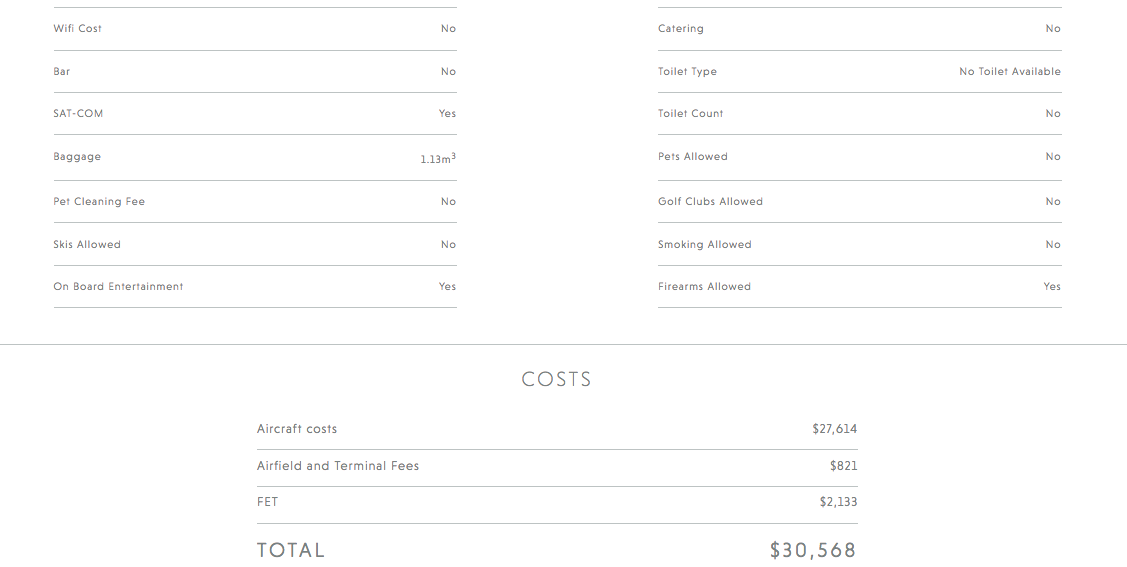
Task: Select the Toilet Count label
Action: click(690, 114)
